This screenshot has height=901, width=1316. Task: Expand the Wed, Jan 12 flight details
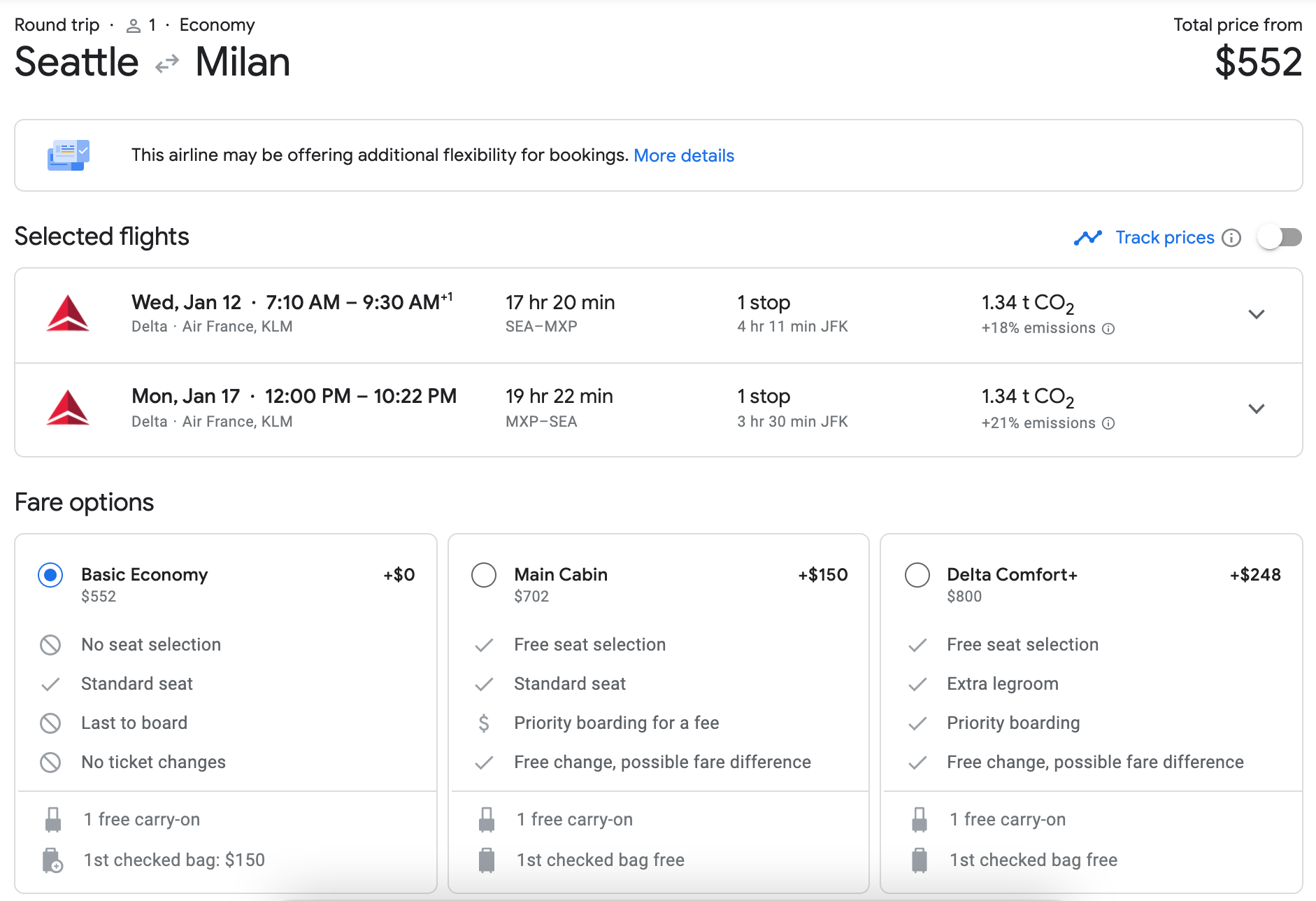click(1256, 314)
